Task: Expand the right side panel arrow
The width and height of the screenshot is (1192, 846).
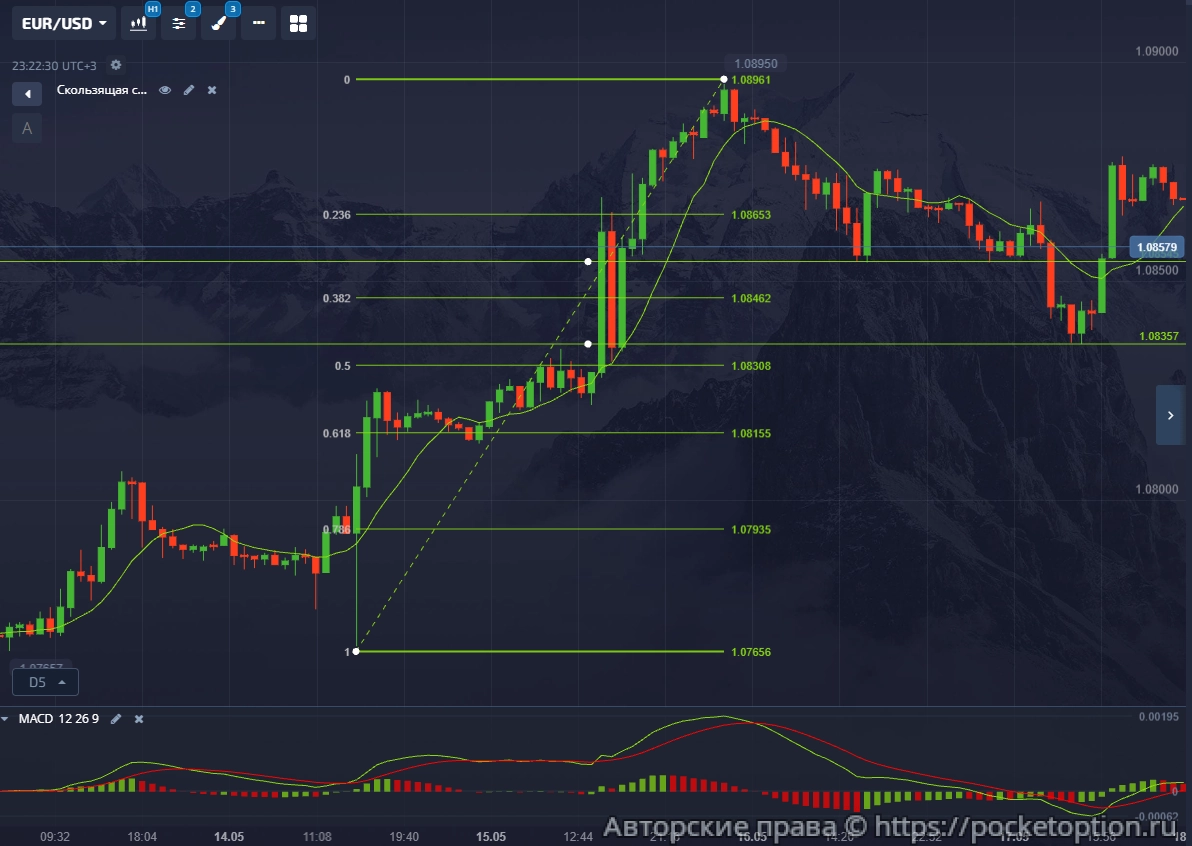Action: coord(1170,415)
